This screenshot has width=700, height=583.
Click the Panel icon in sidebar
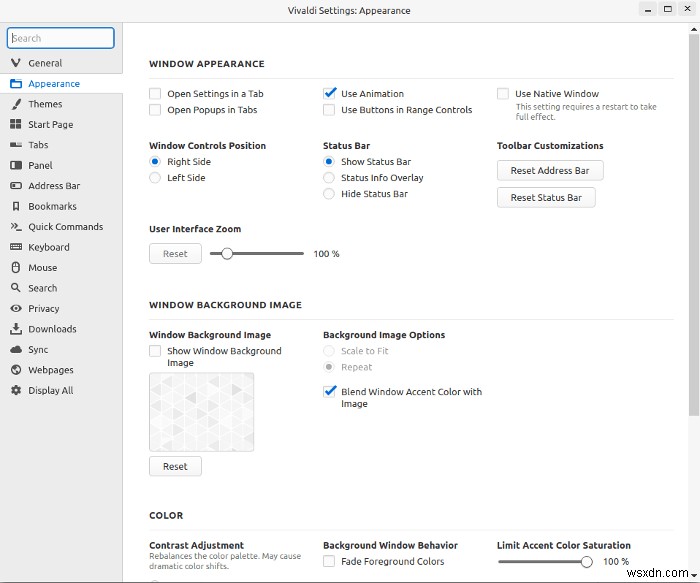(16, 165)
